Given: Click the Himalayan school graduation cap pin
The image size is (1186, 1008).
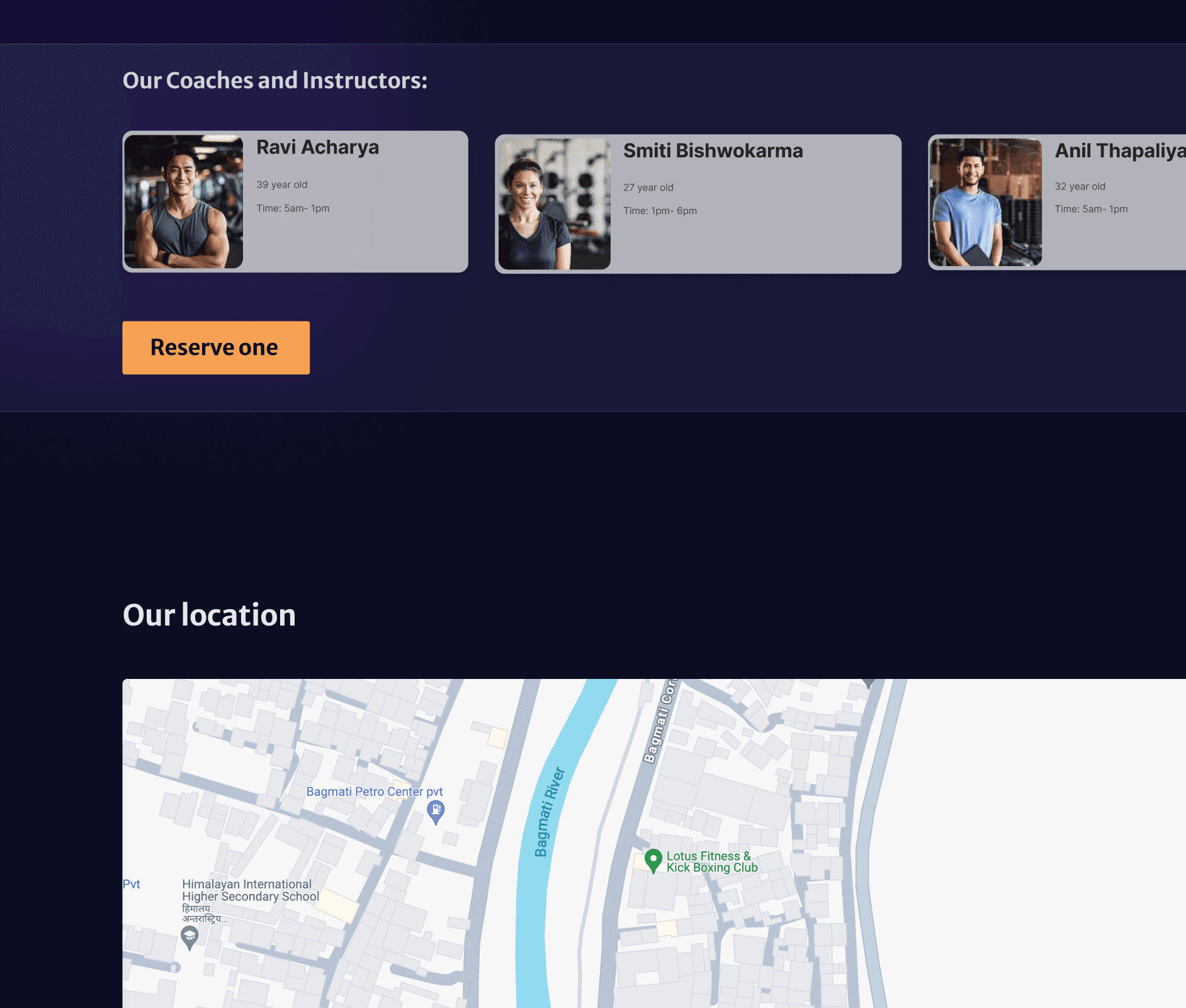Looking at the screenshot, I should tap(189, 938).
